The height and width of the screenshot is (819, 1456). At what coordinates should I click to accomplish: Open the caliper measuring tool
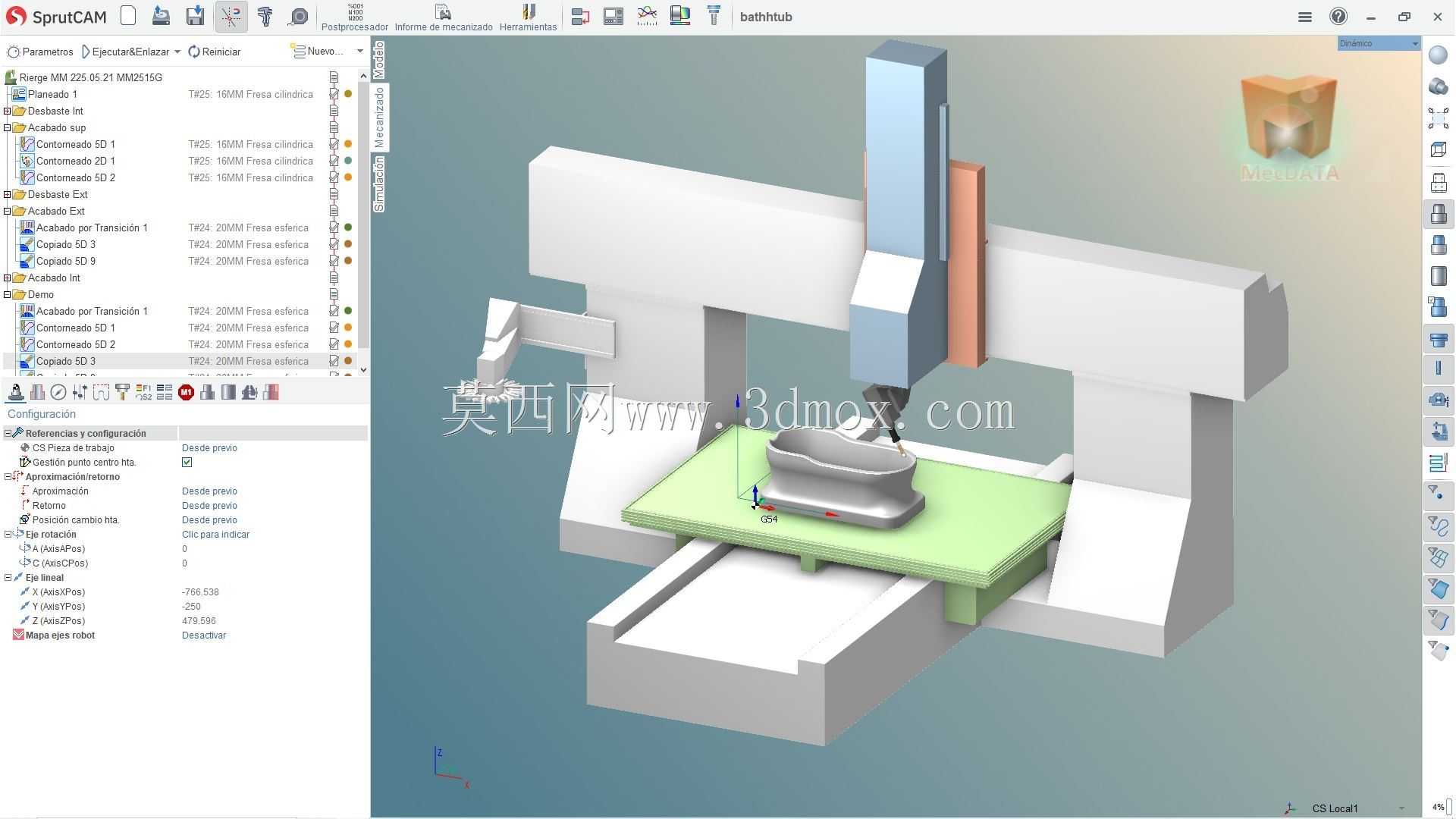click(x=265, y=16)
